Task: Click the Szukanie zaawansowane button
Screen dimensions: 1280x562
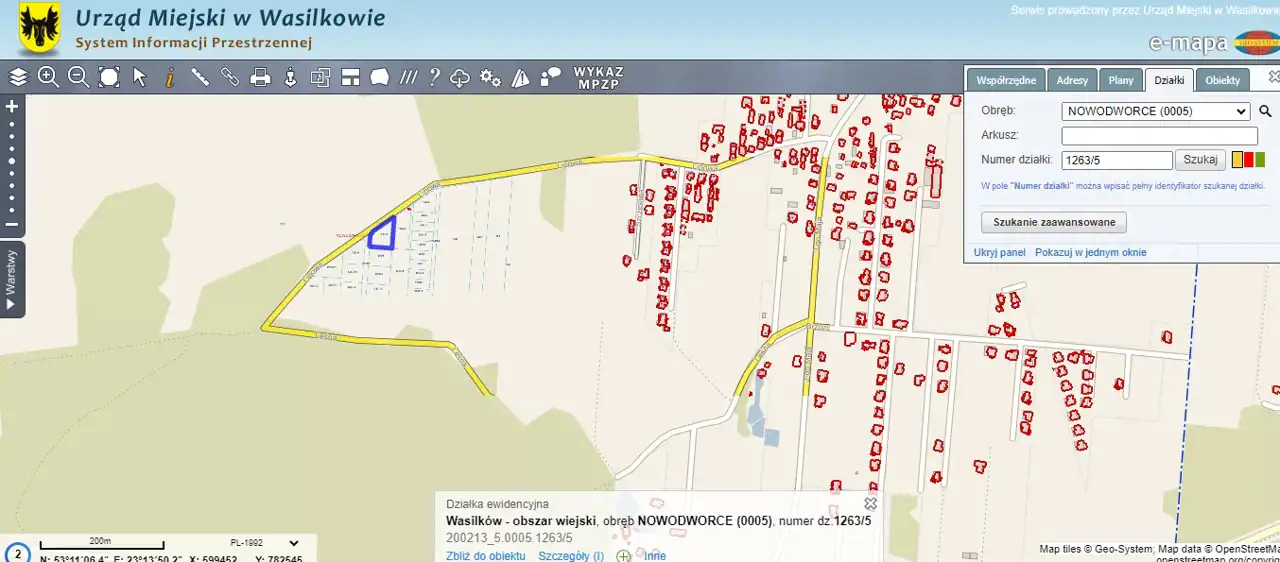Action: pyautogui.click(x=1053, y=222)
